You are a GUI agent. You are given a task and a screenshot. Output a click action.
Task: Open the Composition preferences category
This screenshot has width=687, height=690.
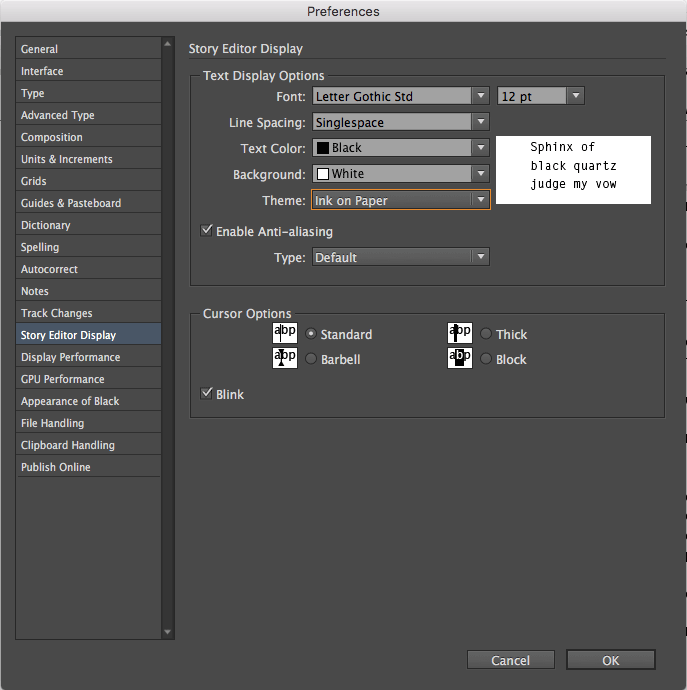coord(88,137)
